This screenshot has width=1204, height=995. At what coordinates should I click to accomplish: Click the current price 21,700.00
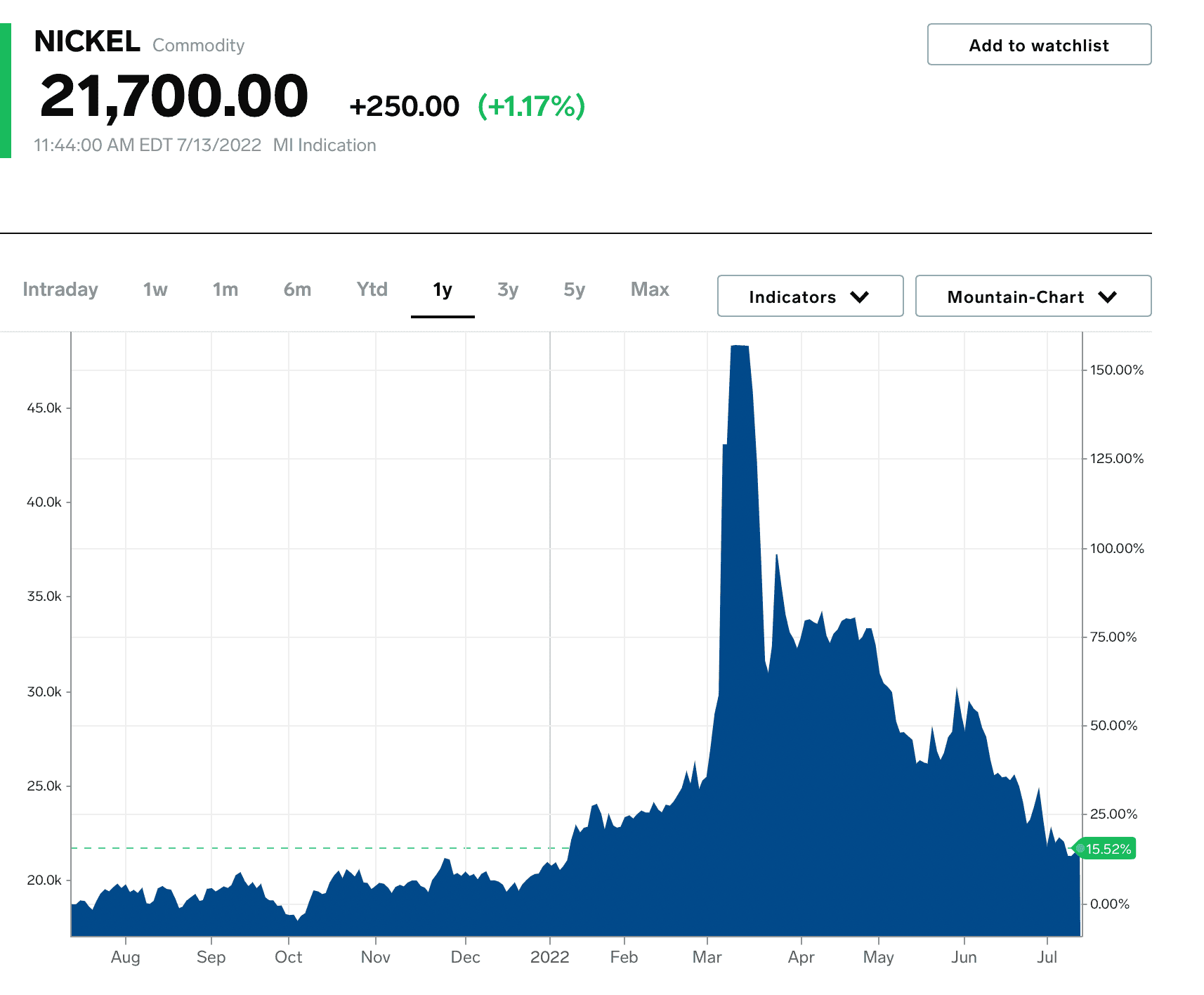(174, 98)
